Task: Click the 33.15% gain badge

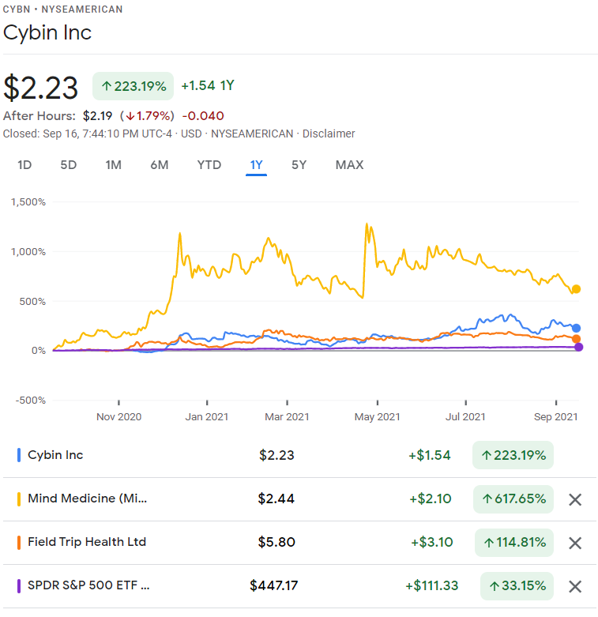Action: tap(517, 586)
